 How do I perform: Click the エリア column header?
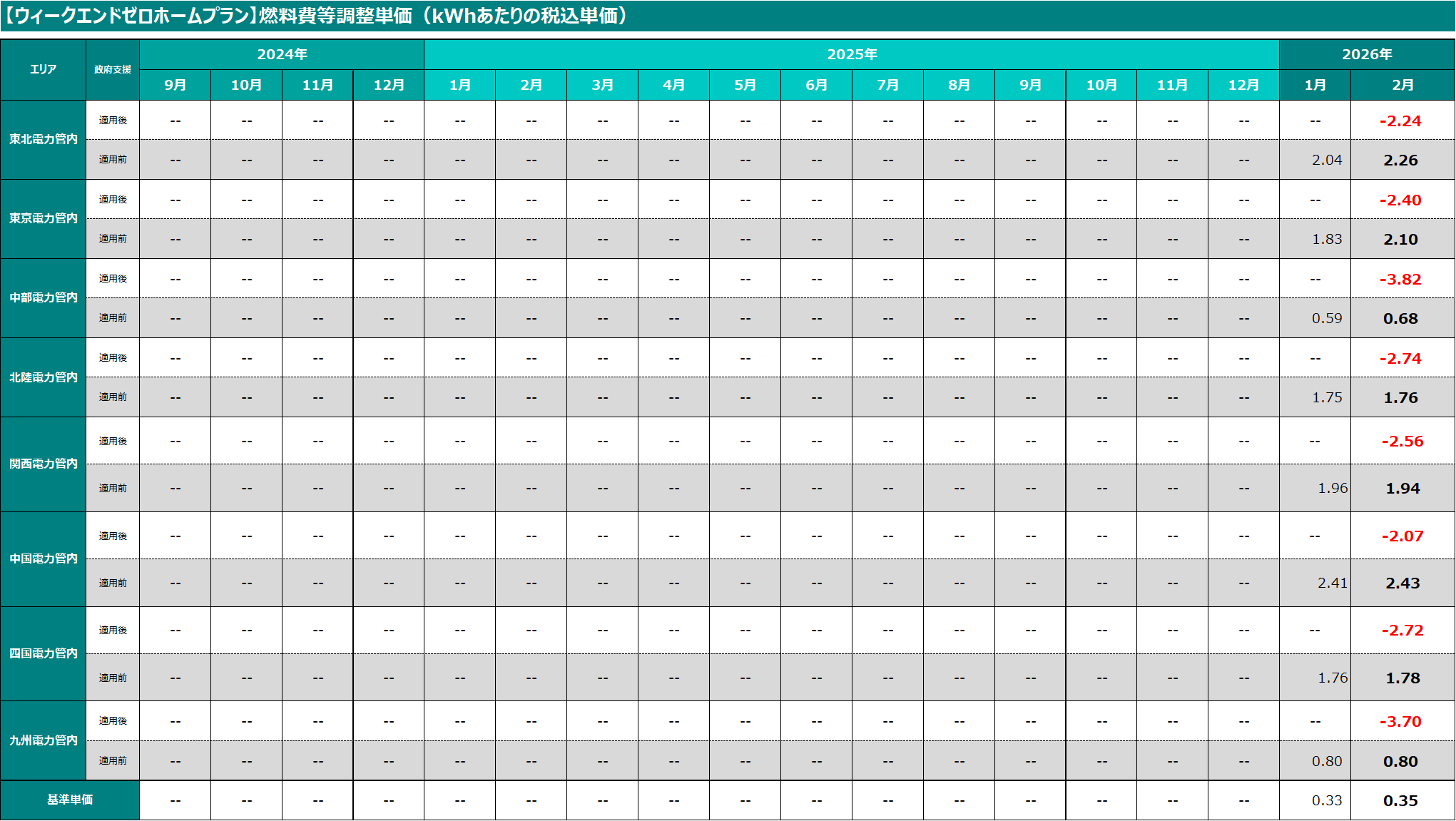point(43,69)
